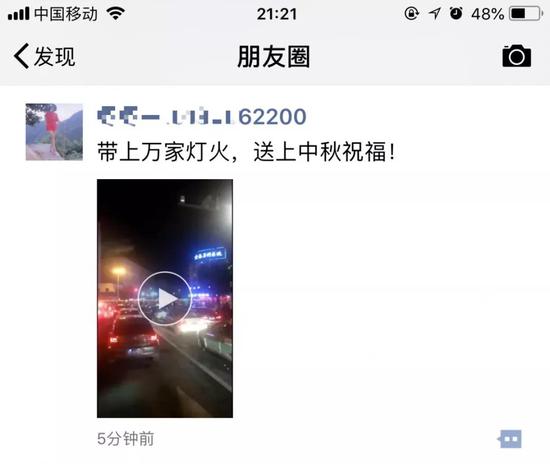Open the comment and like bubble icon
Screen dimensions: 550x464
click(x=510, y=439)
